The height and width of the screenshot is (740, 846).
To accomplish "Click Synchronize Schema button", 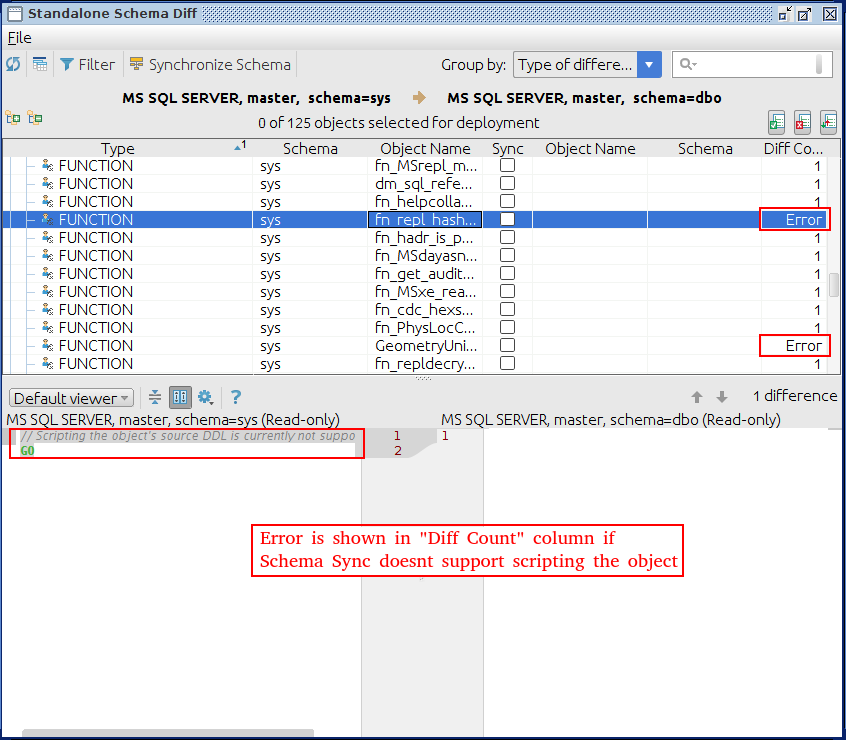I will coord(210,64).
